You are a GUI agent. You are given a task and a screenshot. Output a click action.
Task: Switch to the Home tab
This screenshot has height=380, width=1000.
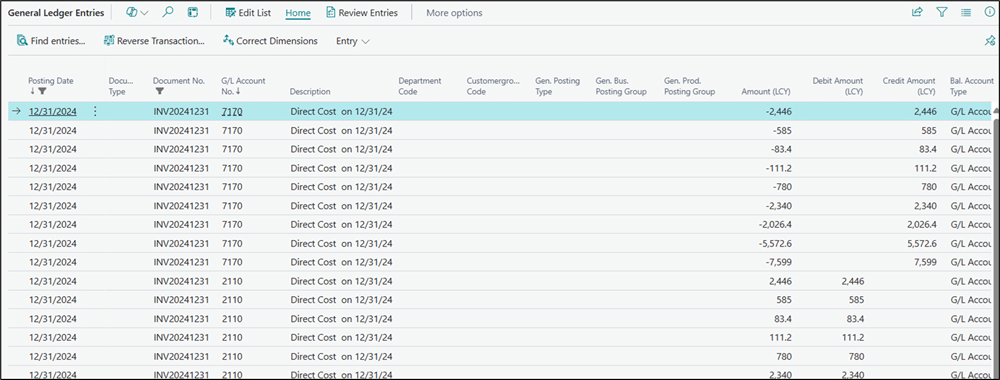point(298,13)
